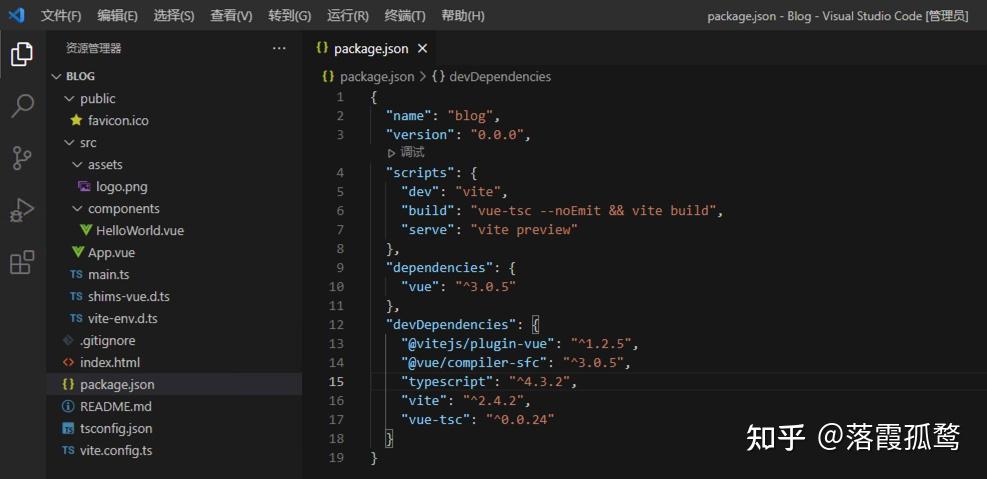The height and width of the screenshot is (479, 987).
Task: Open index.html in the explorer
Action: point(110,363)
